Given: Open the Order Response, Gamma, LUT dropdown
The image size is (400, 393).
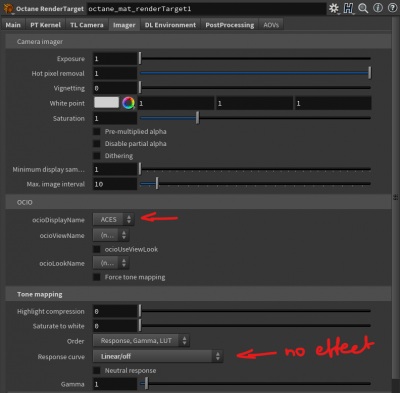Looking at the screenshot, I should coord(141,341).
